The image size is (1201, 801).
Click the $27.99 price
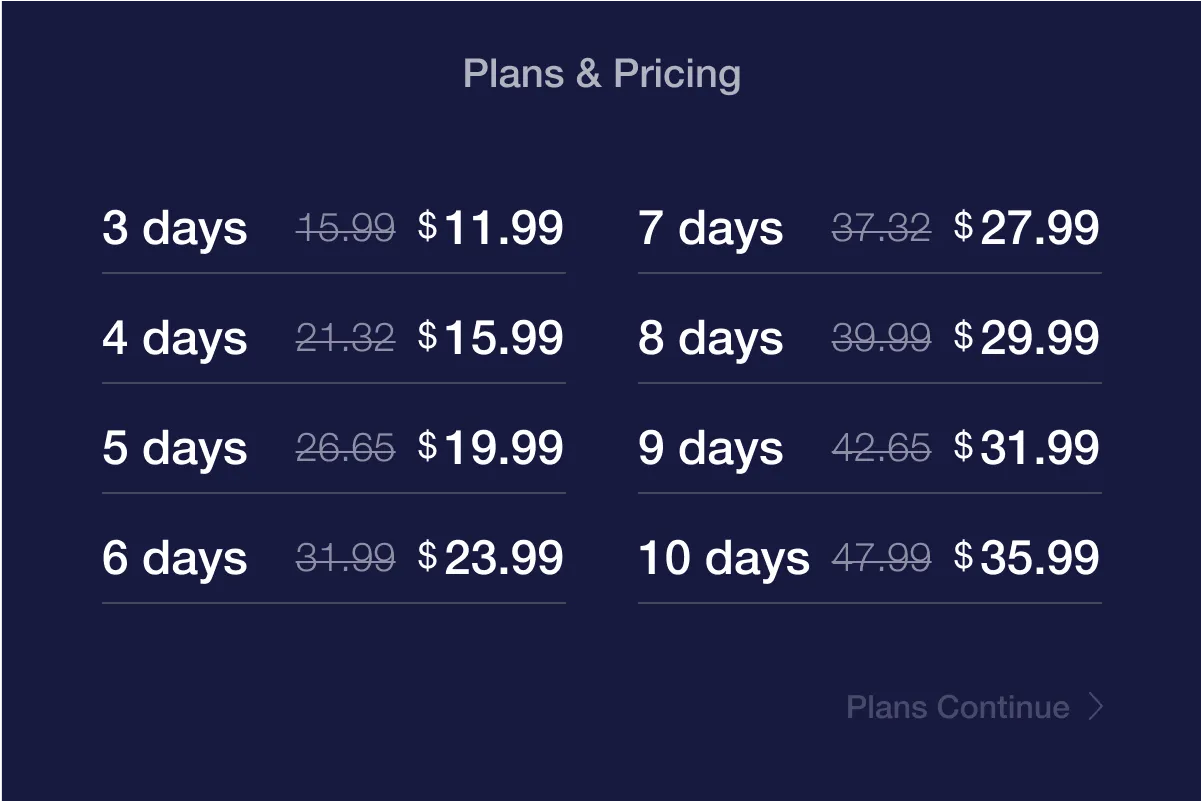[1027, 228]
